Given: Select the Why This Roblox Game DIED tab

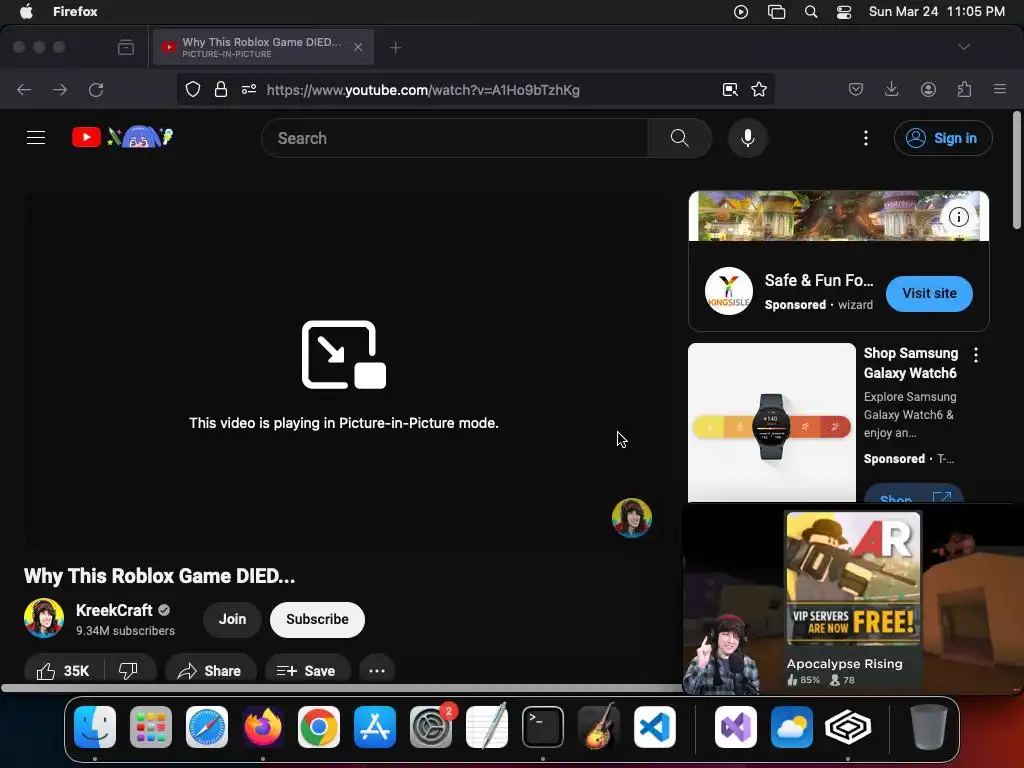Looking at the screenshot, I should click(x=263, y=47).
